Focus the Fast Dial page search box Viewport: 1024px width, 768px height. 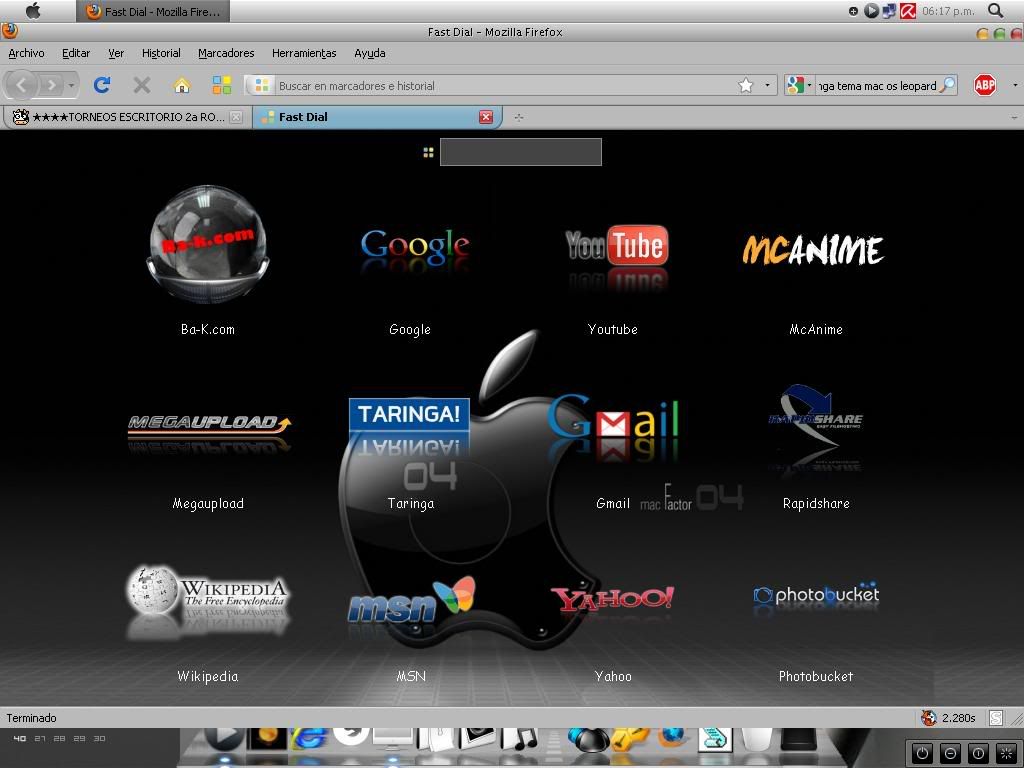click(x=520, y=152)
